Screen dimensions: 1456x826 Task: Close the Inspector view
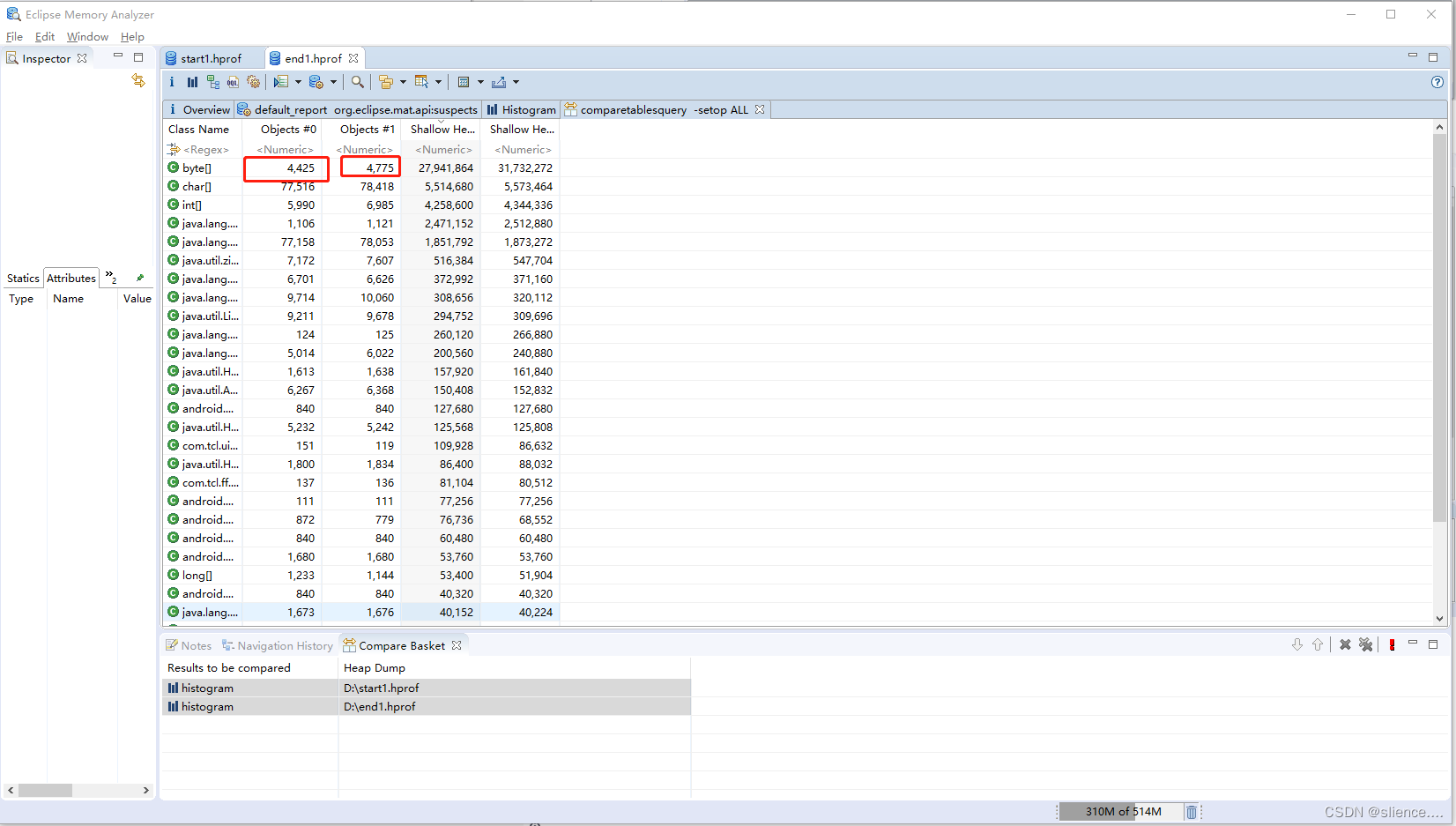(x=82, y=58)
